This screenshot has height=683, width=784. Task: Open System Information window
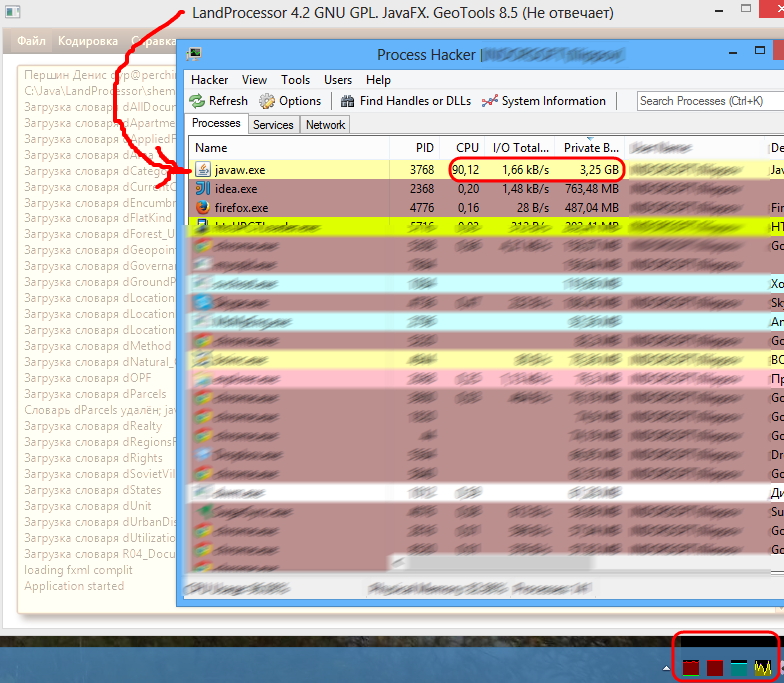[x=544, y=101]
